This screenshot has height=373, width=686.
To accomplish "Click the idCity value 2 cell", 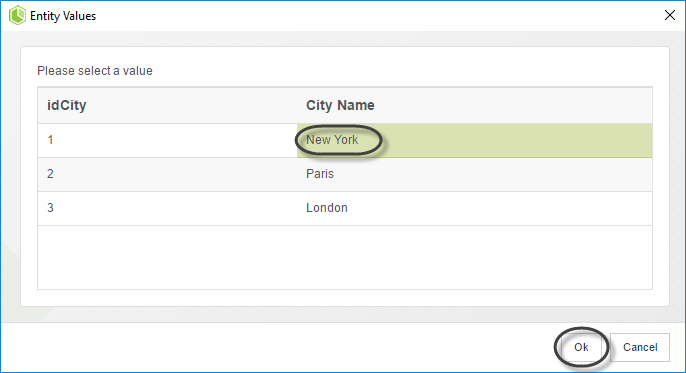I will tap(167, 174).
